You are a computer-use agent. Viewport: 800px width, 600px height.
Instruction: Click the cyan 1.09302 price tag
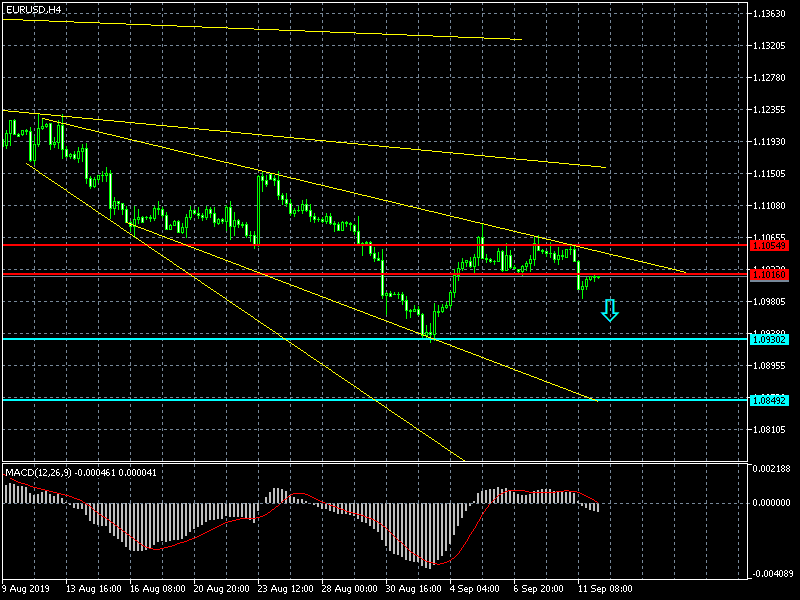(x=769, y=339)
